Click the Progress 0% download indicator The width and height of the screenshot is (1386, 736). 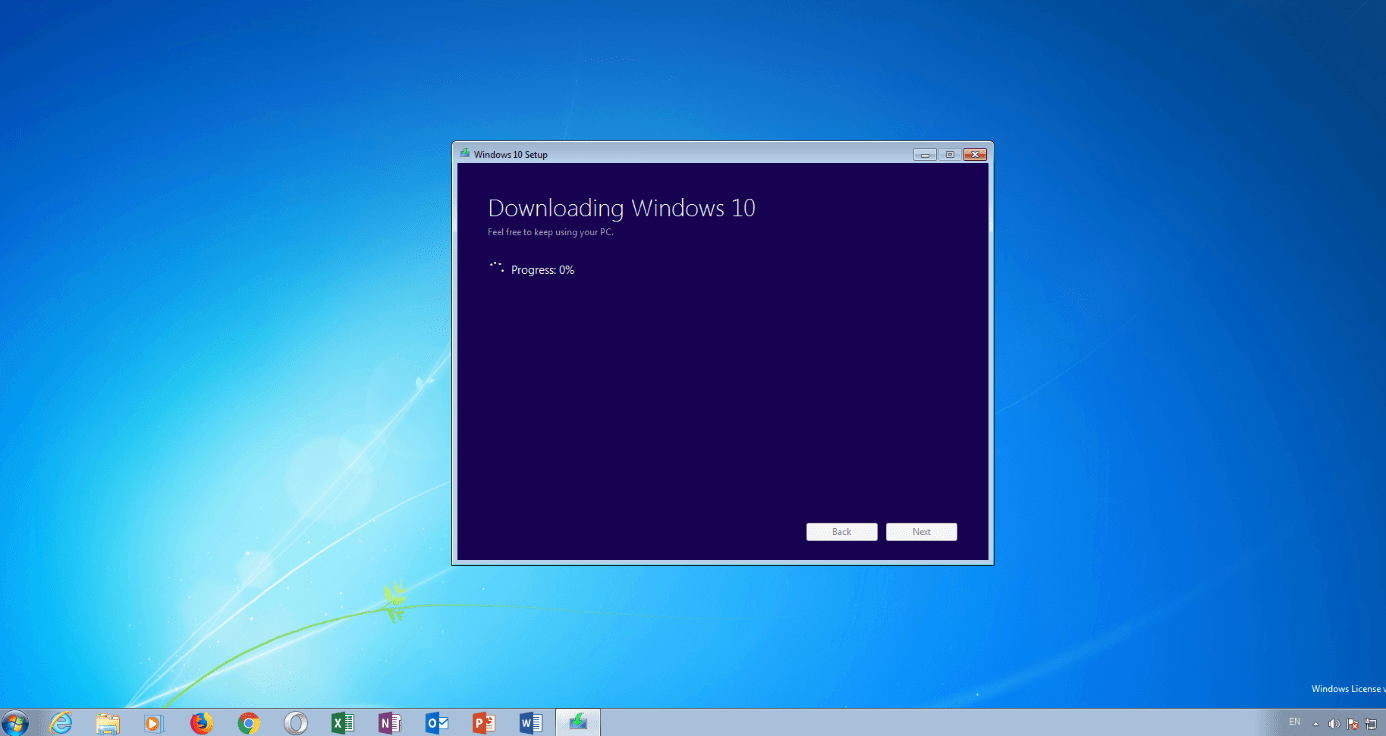[543, 269]
